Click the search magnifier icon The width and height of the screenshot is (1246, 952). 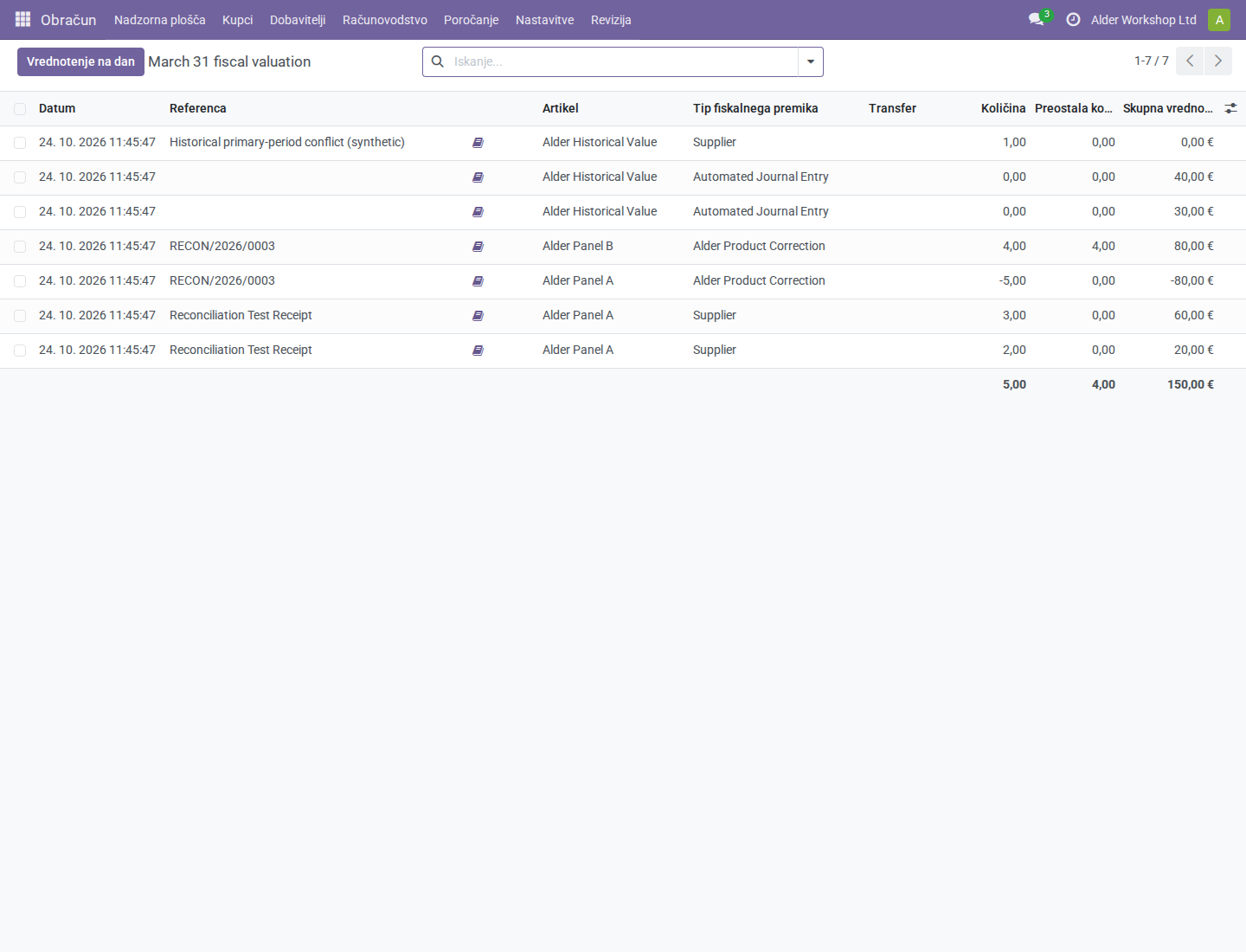tap(438, 61)
